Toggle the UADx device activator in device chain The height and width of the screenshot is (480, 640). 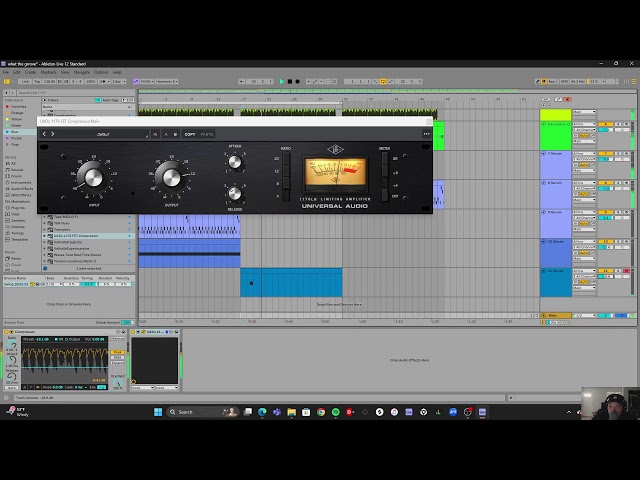click(x=133, y=332)
